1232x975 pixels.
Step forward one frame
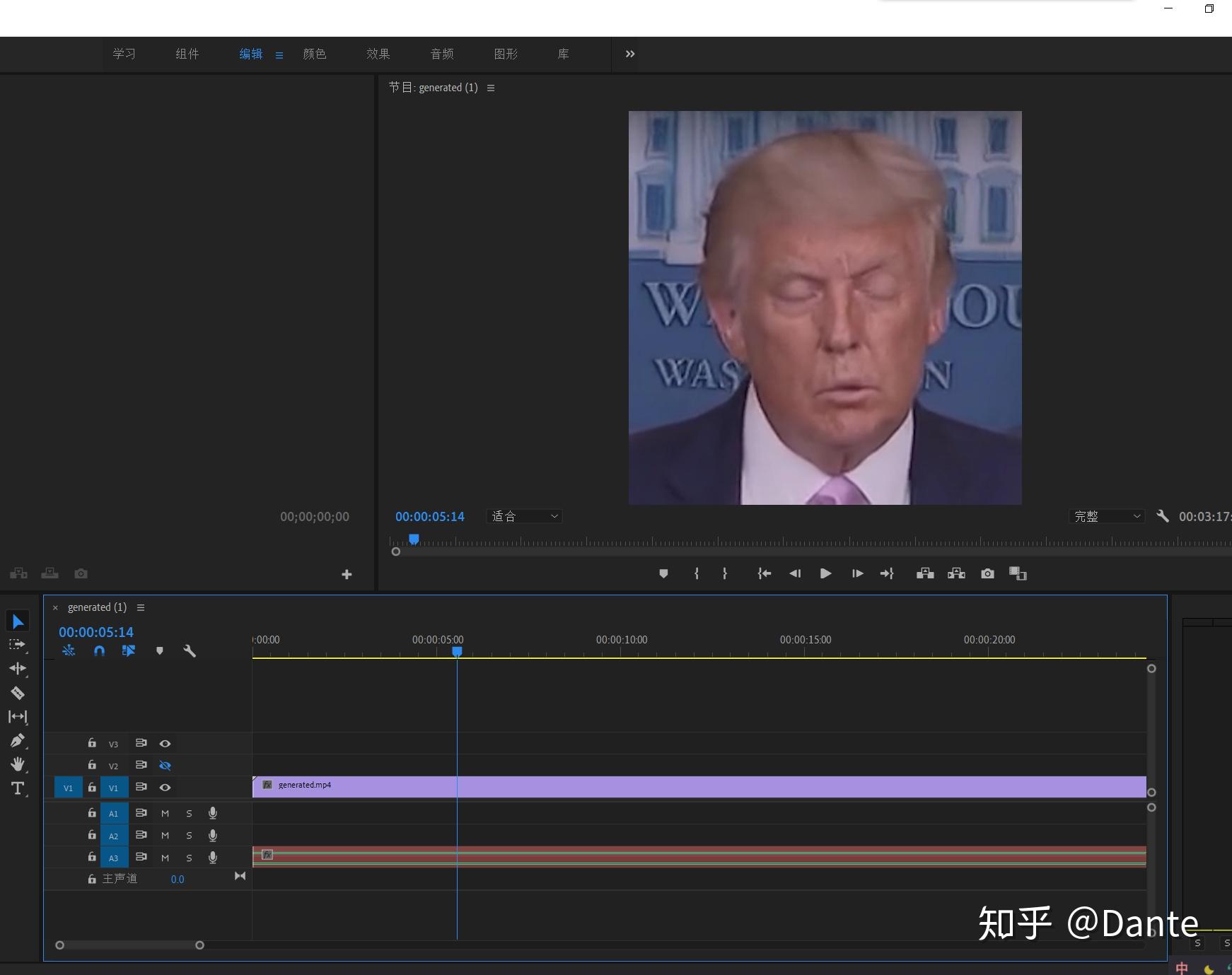[x=857, y=573]
